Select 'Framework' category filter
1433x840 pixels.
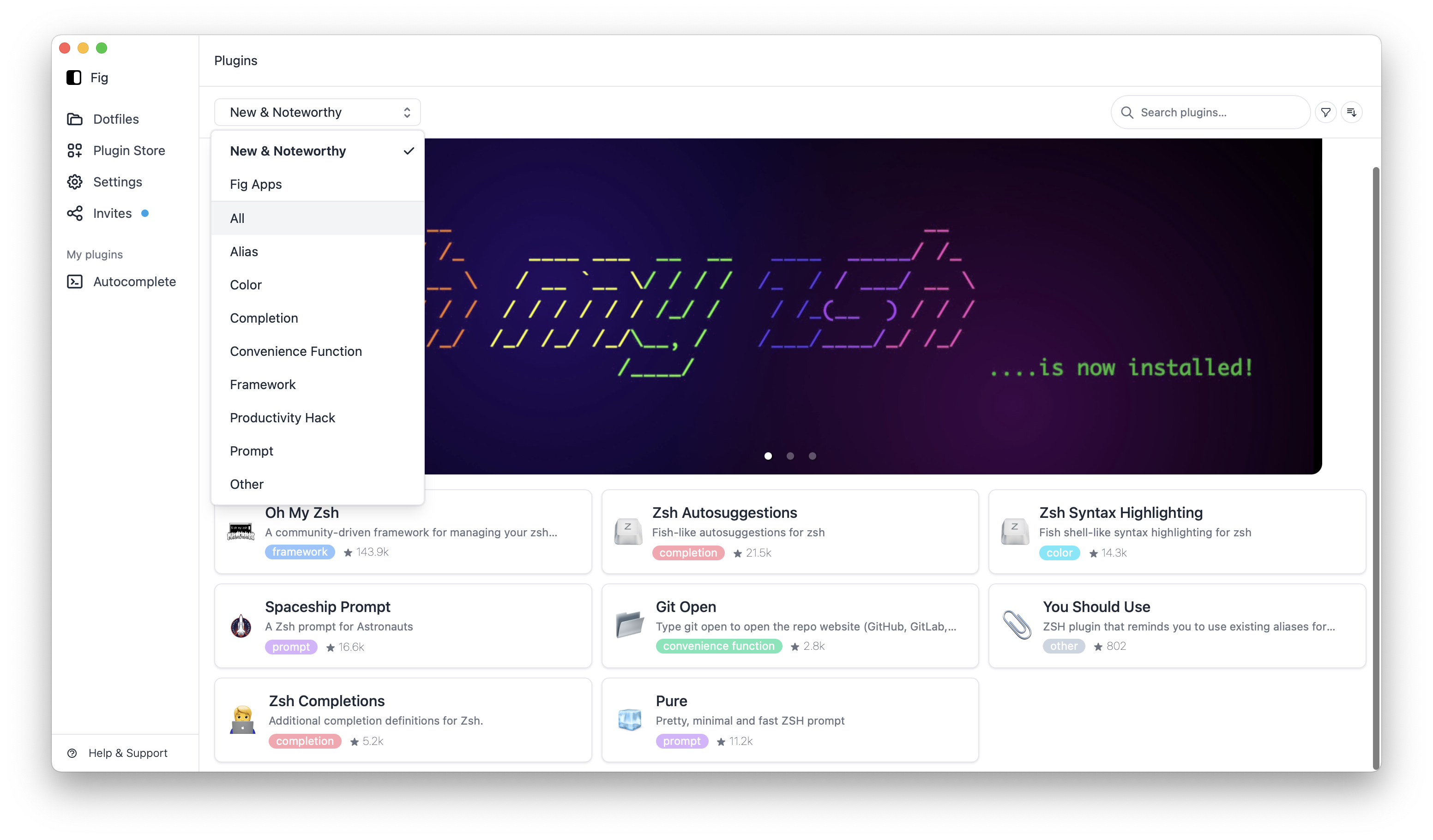click(262, 384)
